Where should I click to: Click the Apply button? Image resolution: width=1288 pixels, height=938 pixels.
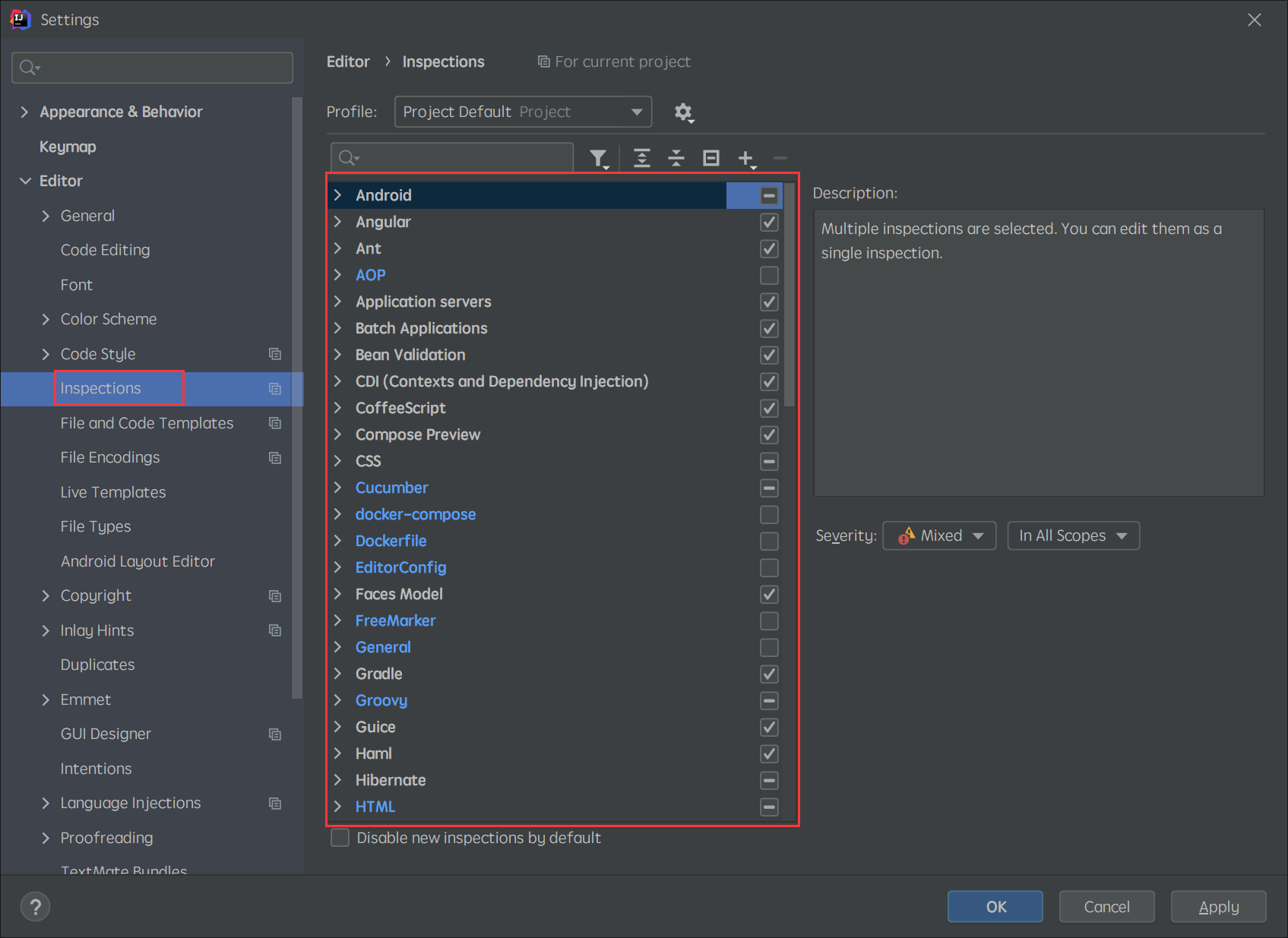pyautogui.click(x=1218, y=906)
